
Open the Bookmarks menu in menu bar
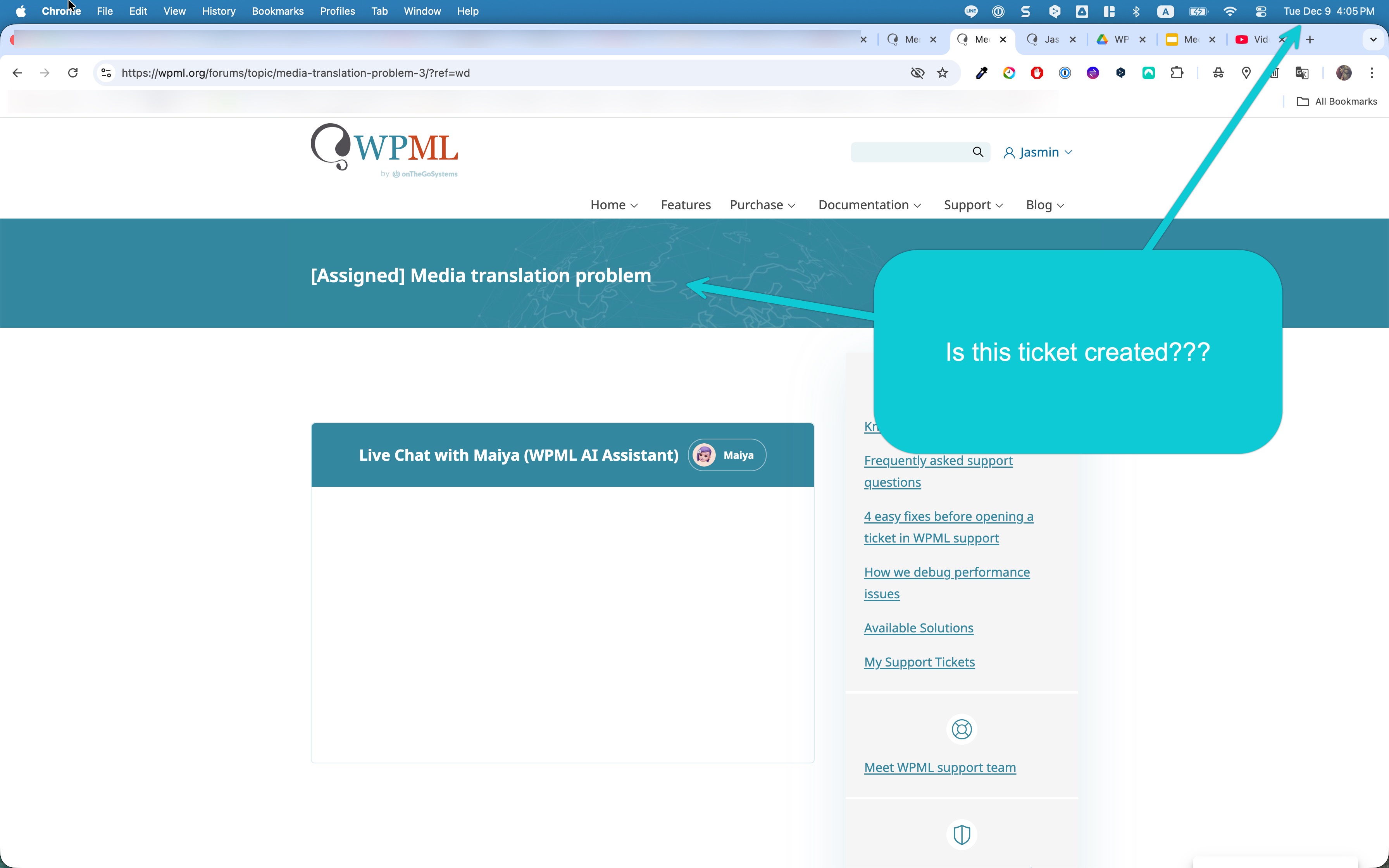pos(277,12)
